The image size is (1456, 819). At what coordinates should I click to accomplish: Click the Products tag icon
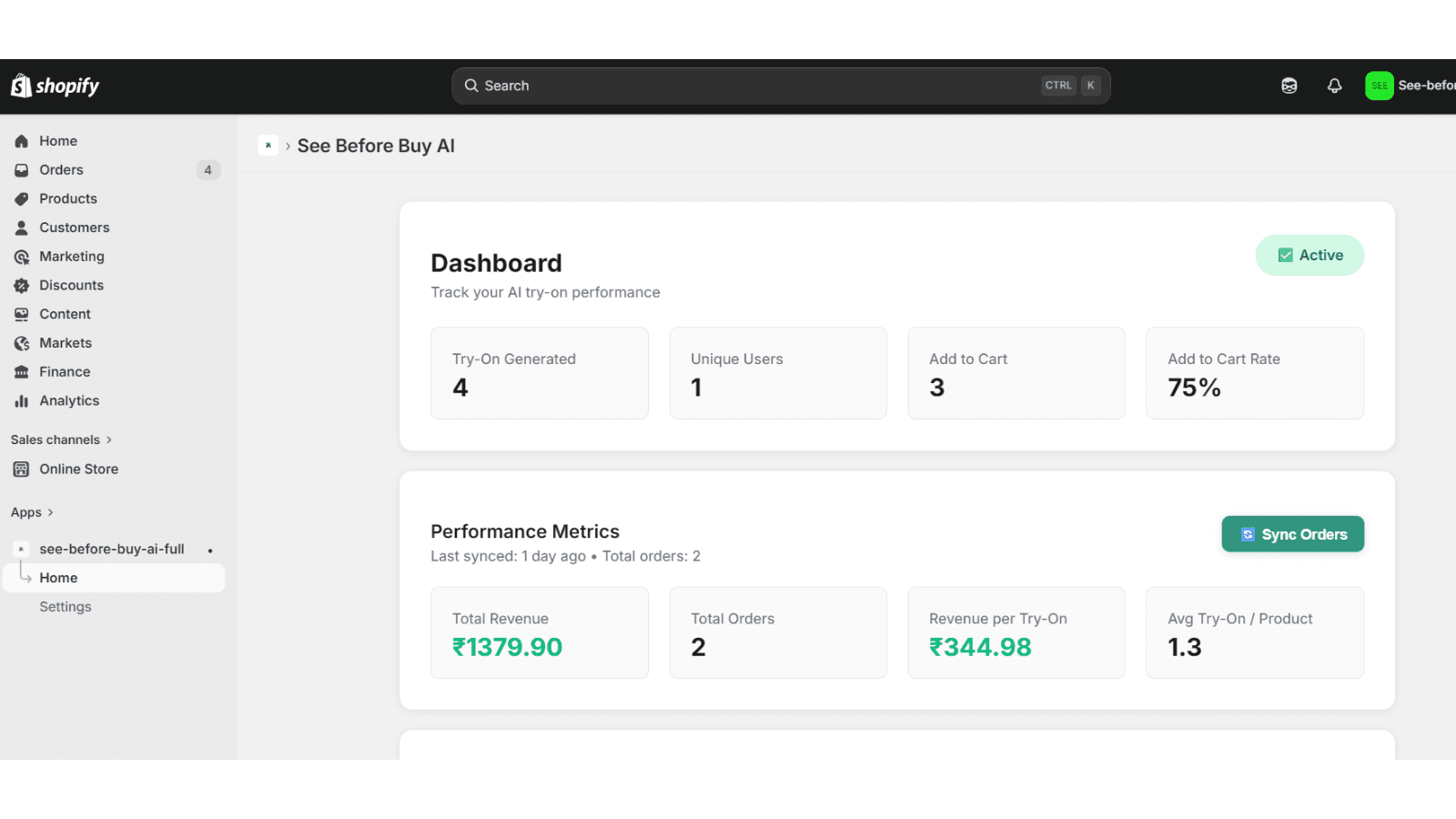(x=22, y=199)
